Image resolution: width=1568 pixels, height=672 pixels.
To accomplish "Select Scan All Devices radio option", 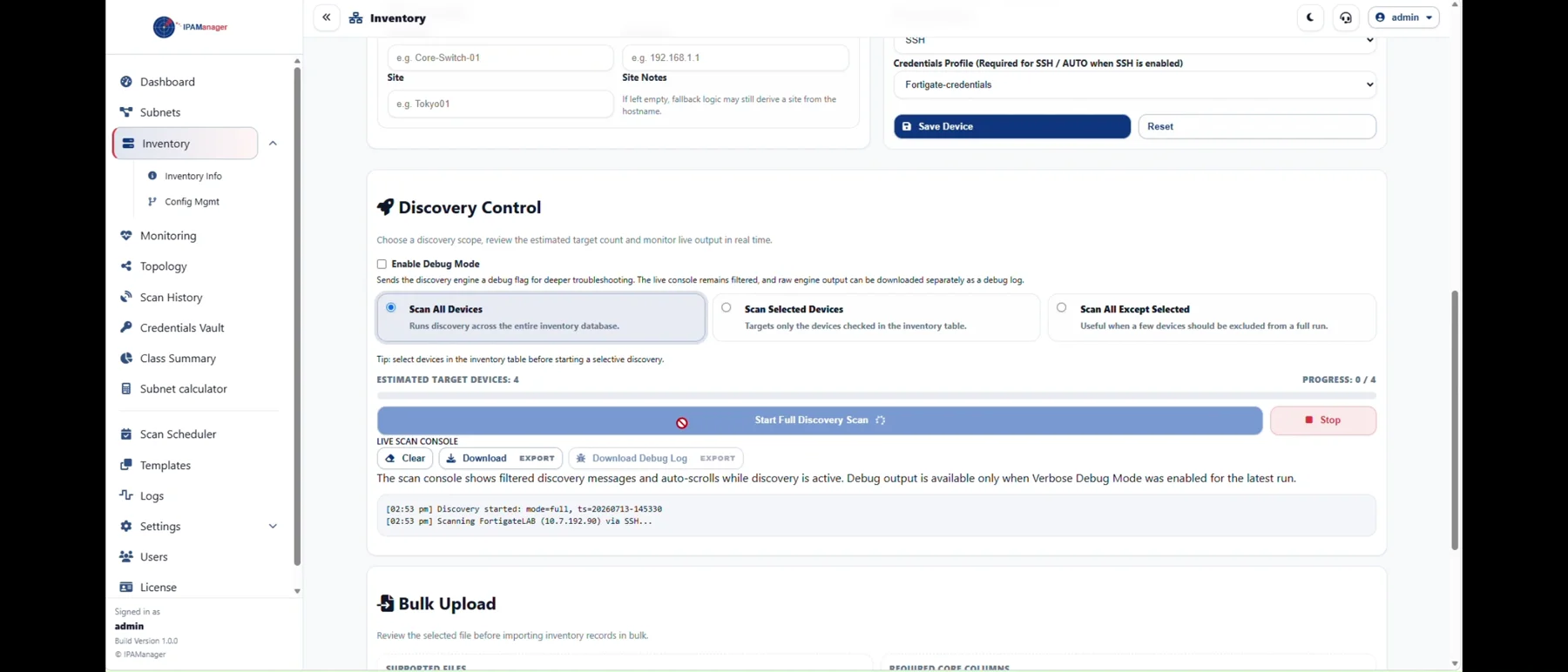I will tap(391, 307).
